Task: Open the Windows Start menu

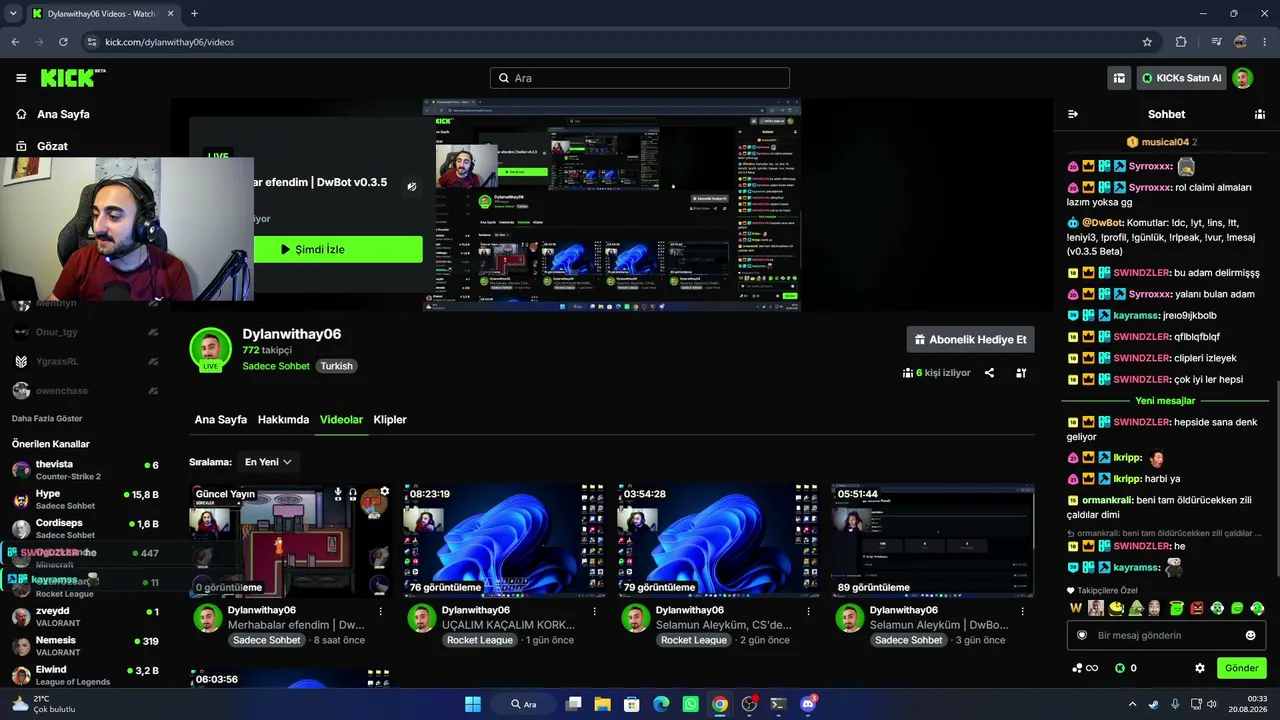Action: (x=472, y=704)
